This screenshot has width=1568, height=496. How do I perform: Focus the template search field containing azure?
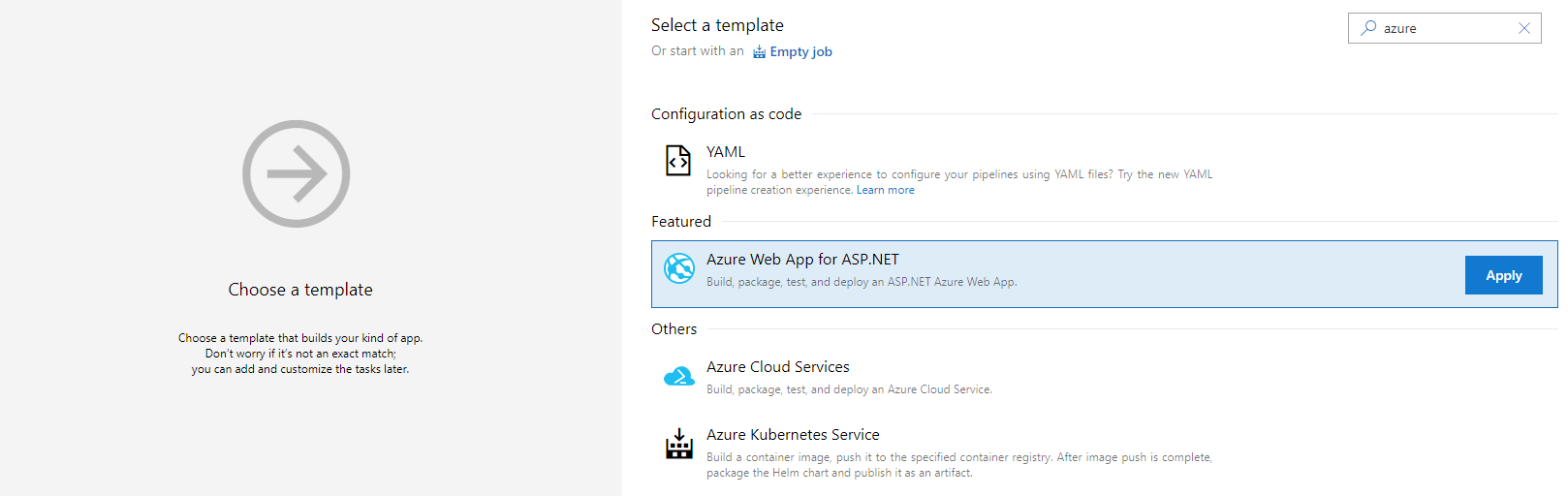click(1444, 28)
